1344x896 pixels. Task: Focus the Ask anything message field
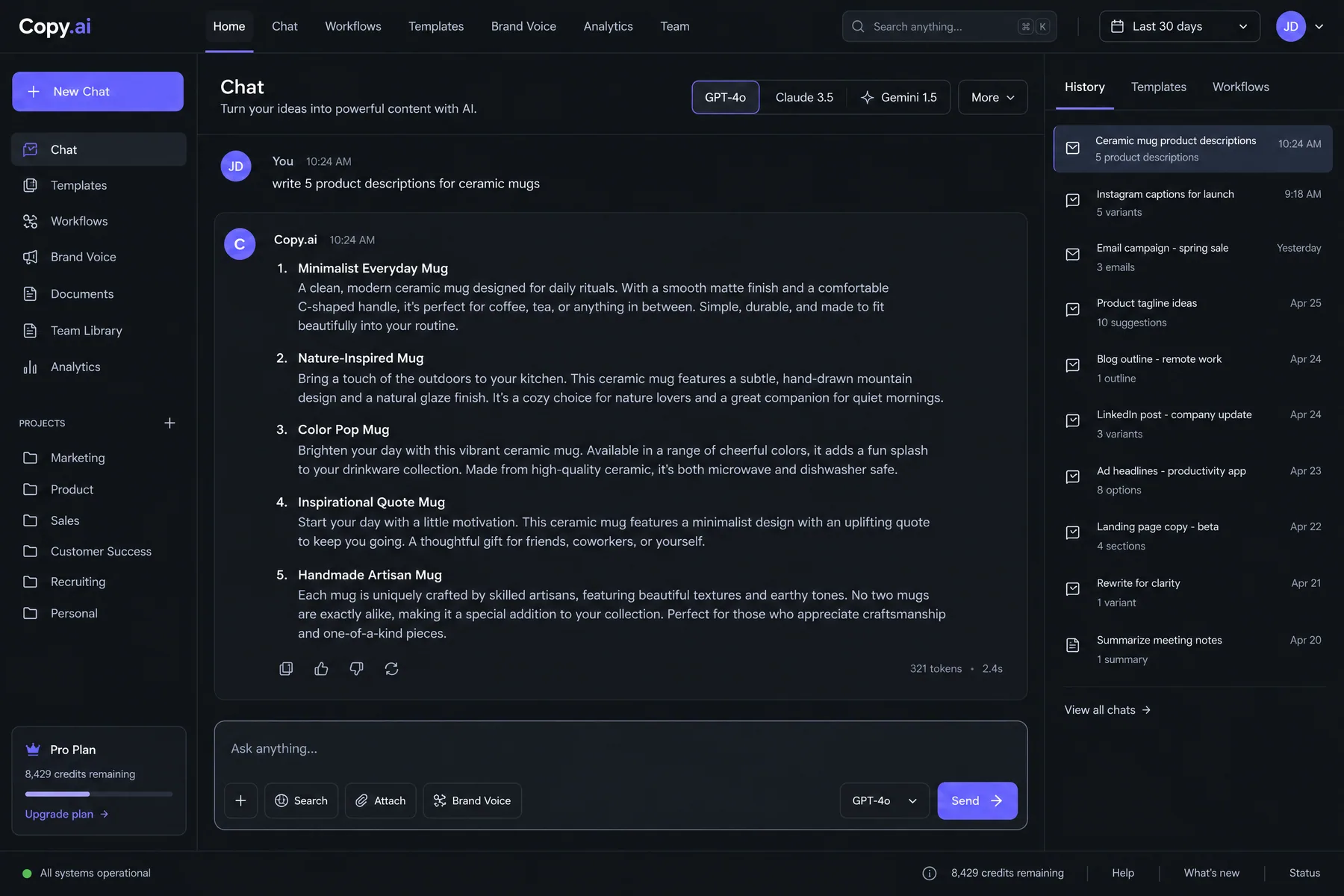click(x=620, y=749)
